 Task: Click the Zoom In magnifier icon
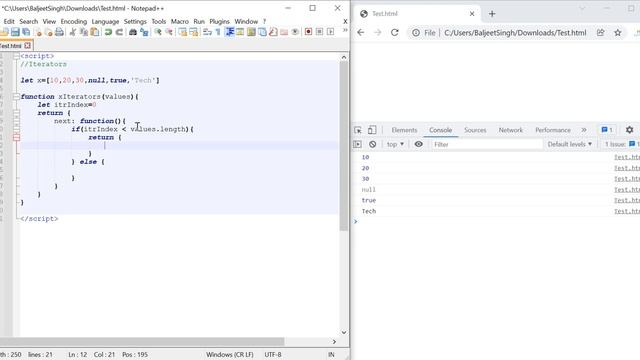point(158,32)
